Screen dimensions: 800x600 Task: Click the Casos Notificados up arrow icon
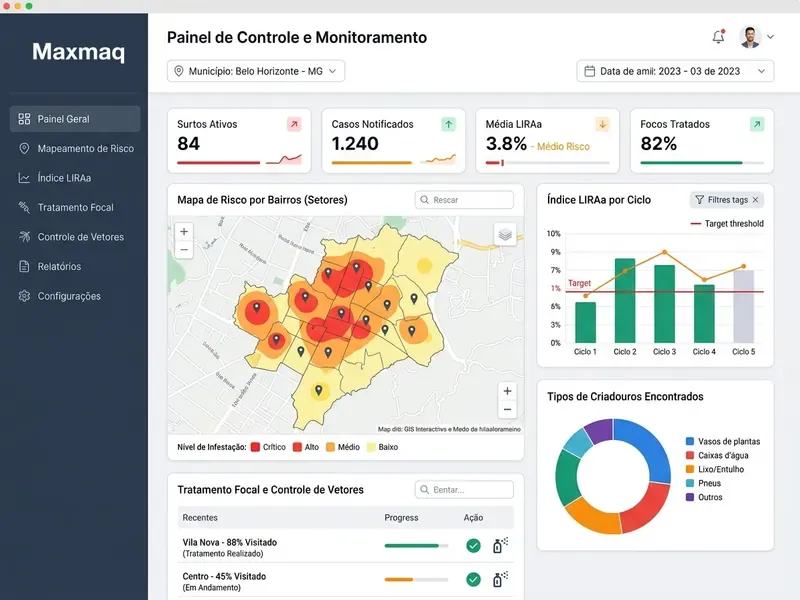click(448, 124)
